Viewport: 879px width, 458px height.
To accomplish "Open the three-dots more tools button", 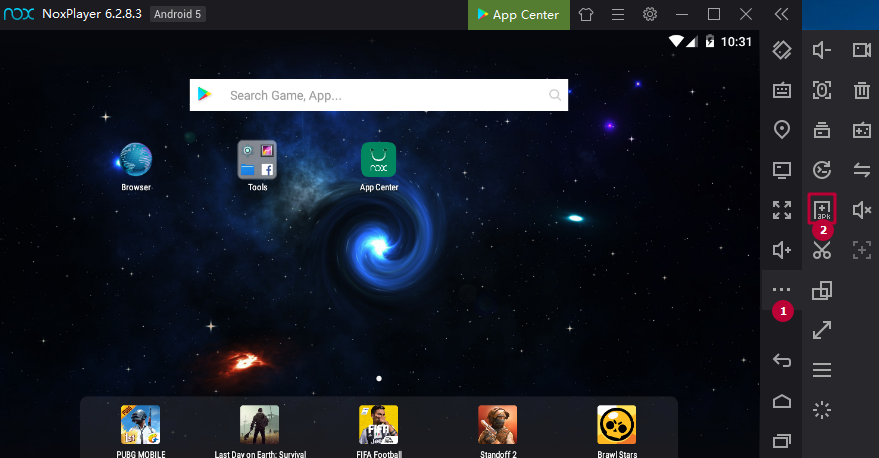I will click(x=781, y=290).
